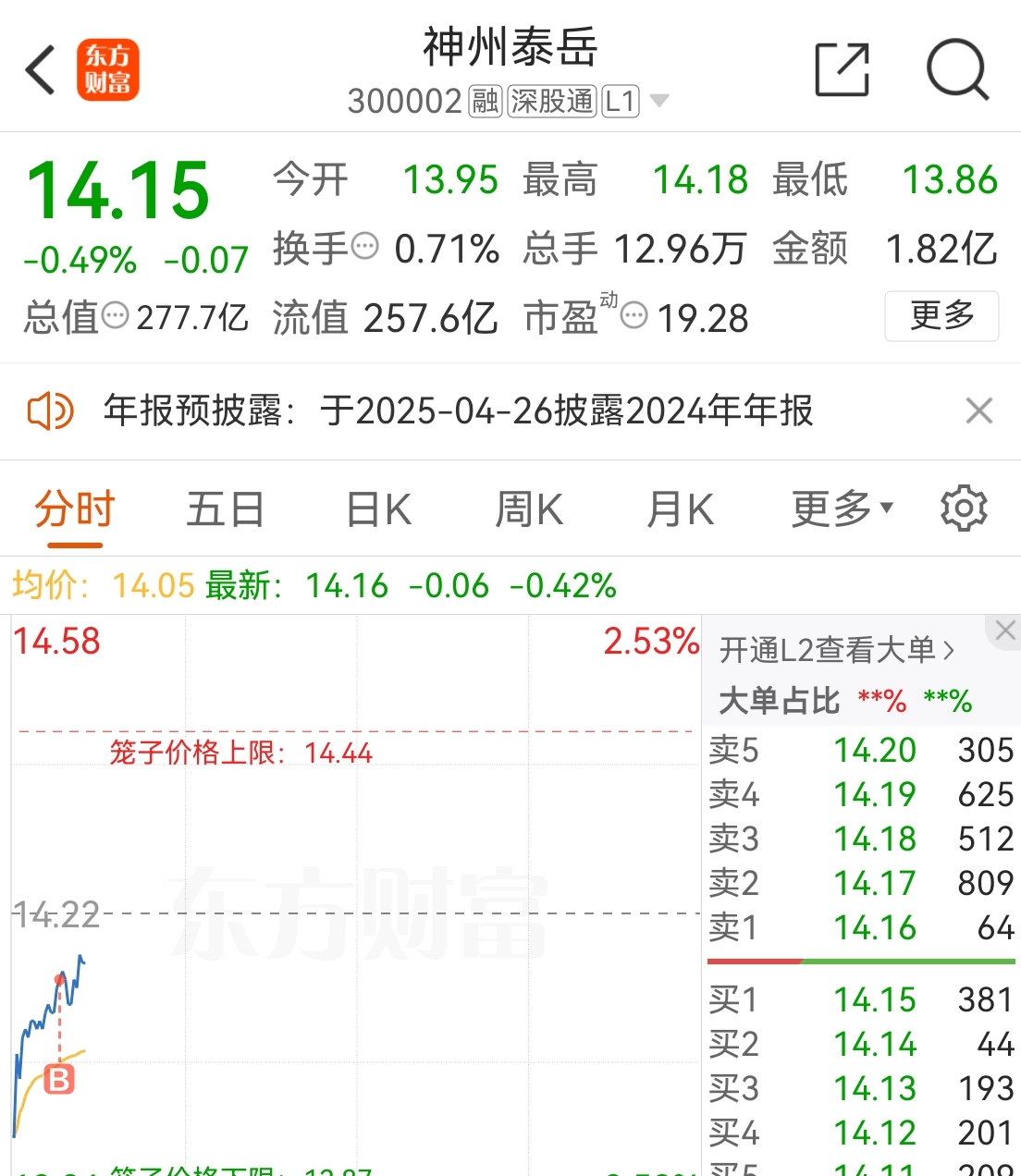Open 开通L2查看大单 link
1021x1176 pixels.
point(837,650)
